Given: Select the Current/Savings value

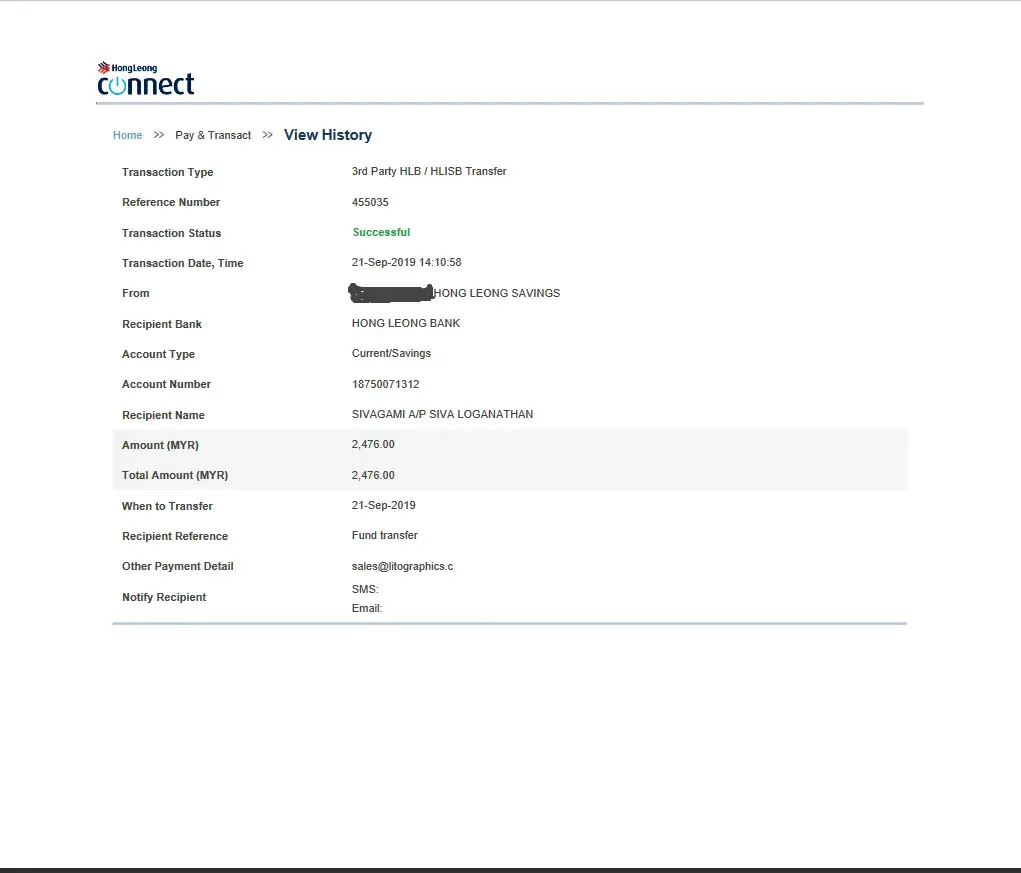Looking at the screenshot, I should [x=391, y=353].
